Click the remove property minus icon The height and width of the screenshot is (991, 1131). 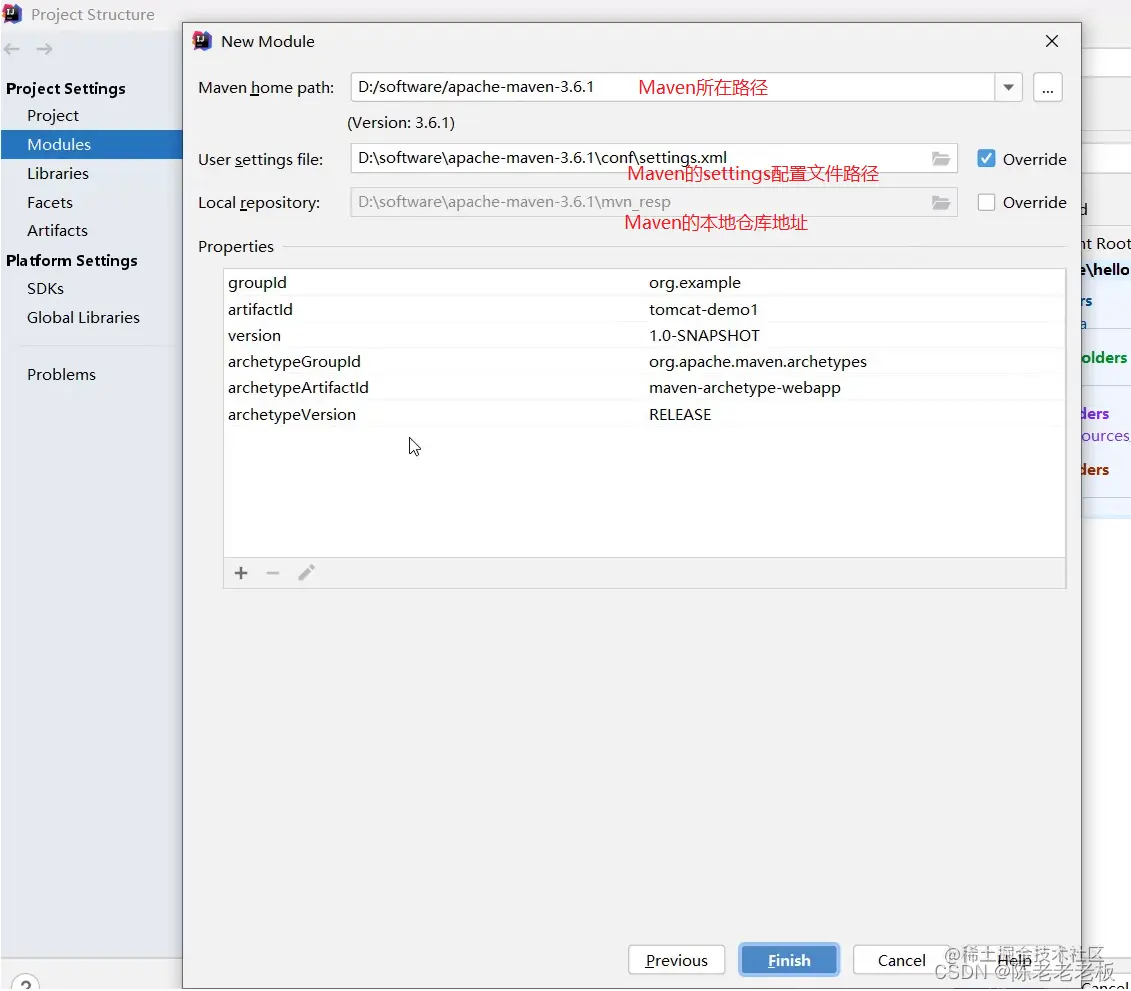pos(273,573)
